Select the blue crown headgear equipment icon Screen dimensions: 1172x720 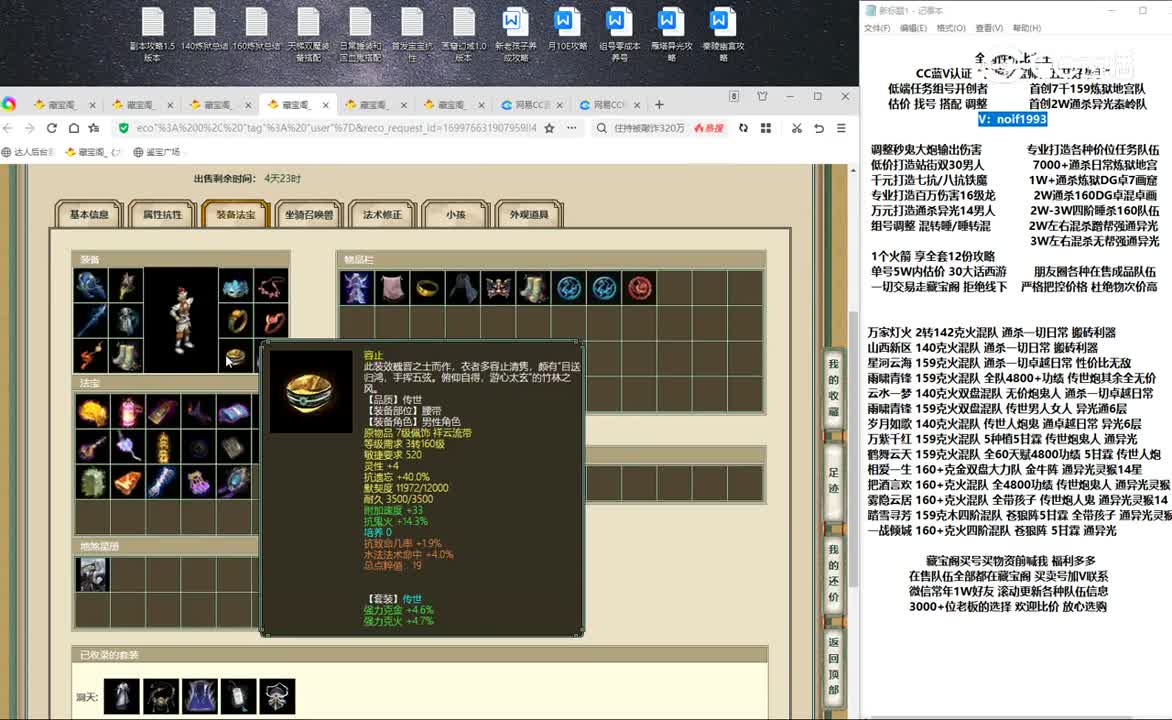[x=236, y=286]
